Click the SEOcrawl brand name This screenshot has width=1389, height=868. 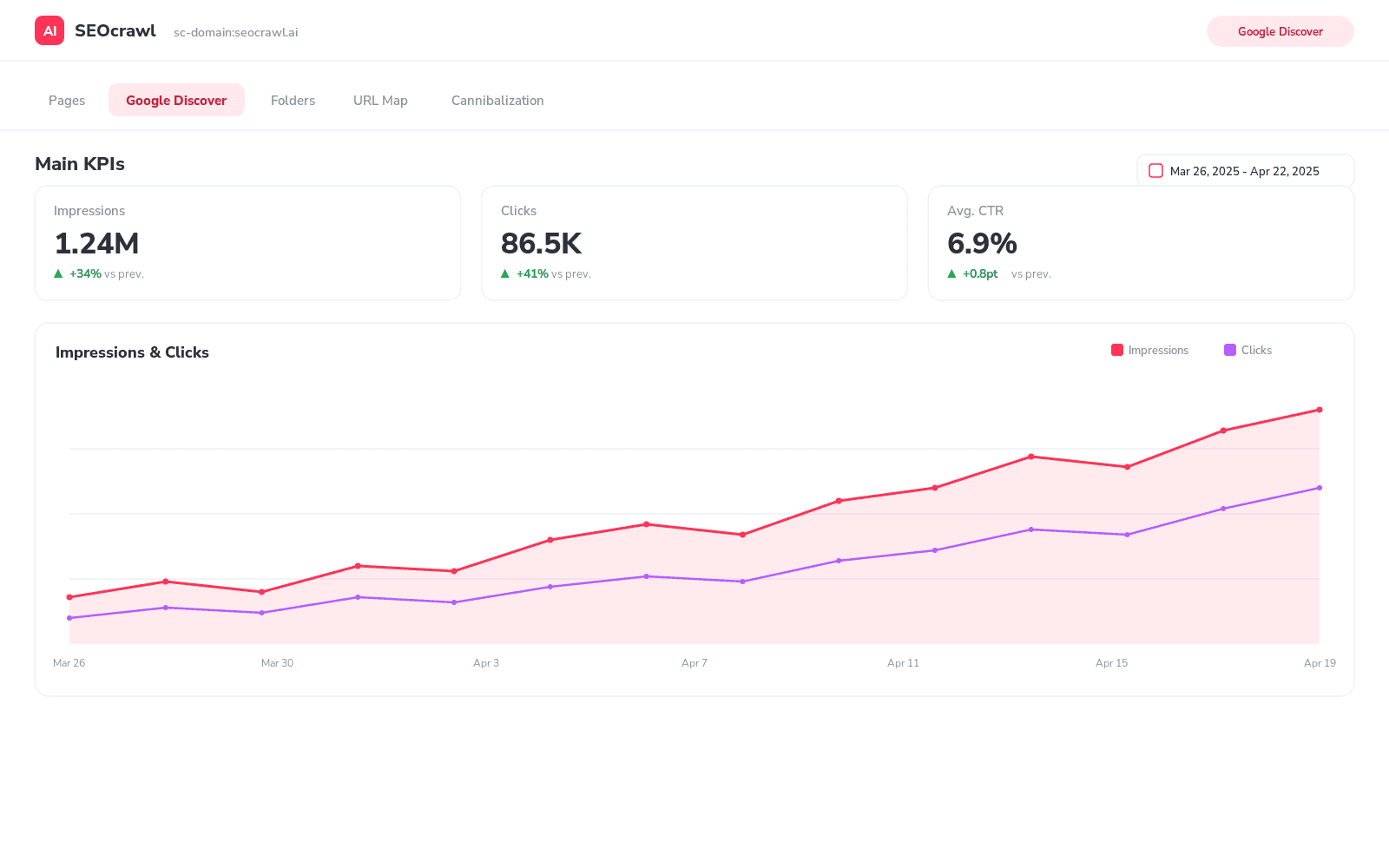[115, 30]
